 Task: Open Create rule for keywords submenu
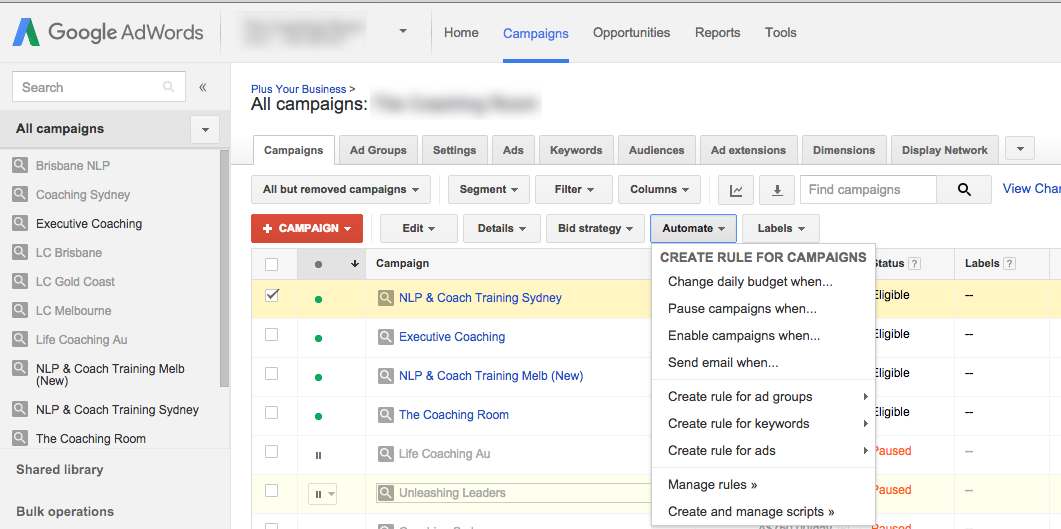click(763, 423)
